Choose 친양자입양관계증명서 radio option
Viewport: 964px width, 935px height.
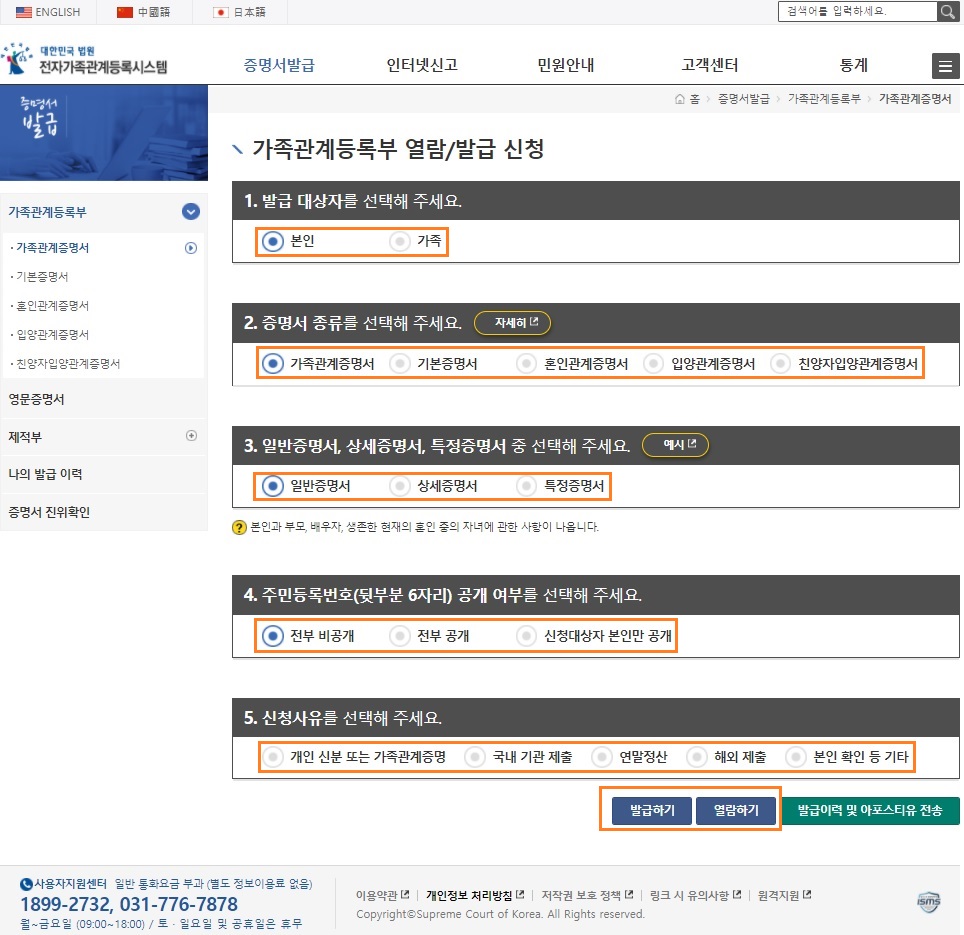pyautogui.click(x=780, y=364)
